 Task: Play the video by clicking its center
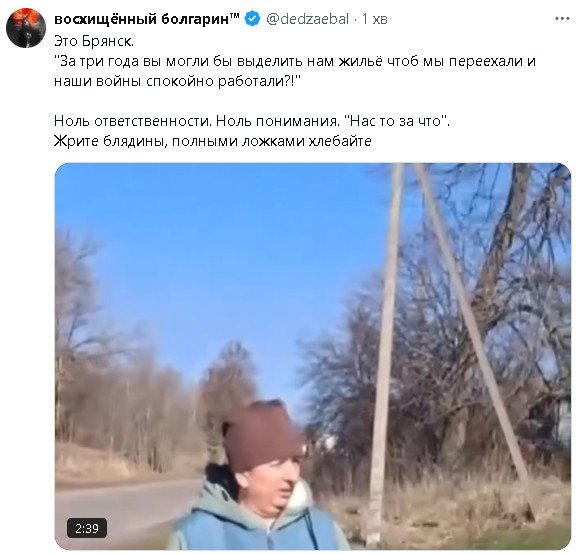pos(313,356)
